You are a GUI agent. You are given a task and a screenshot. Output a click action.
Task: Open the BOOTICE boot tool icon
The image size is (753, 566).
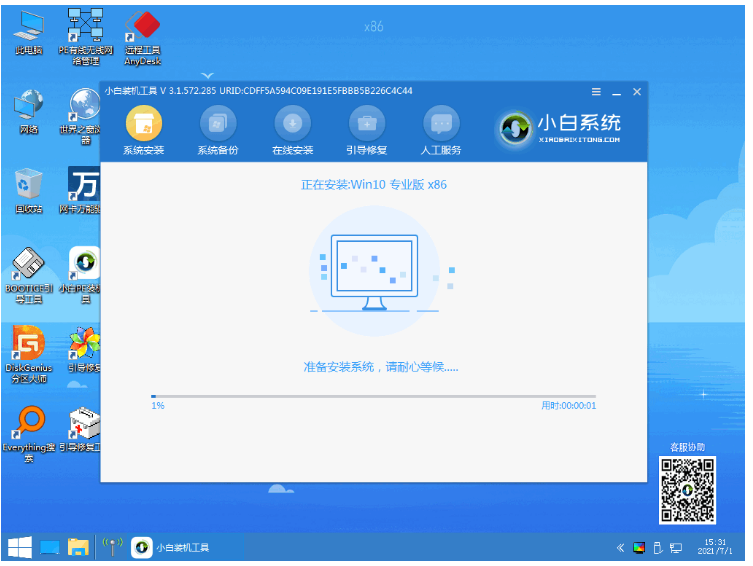tap(28, 267)
